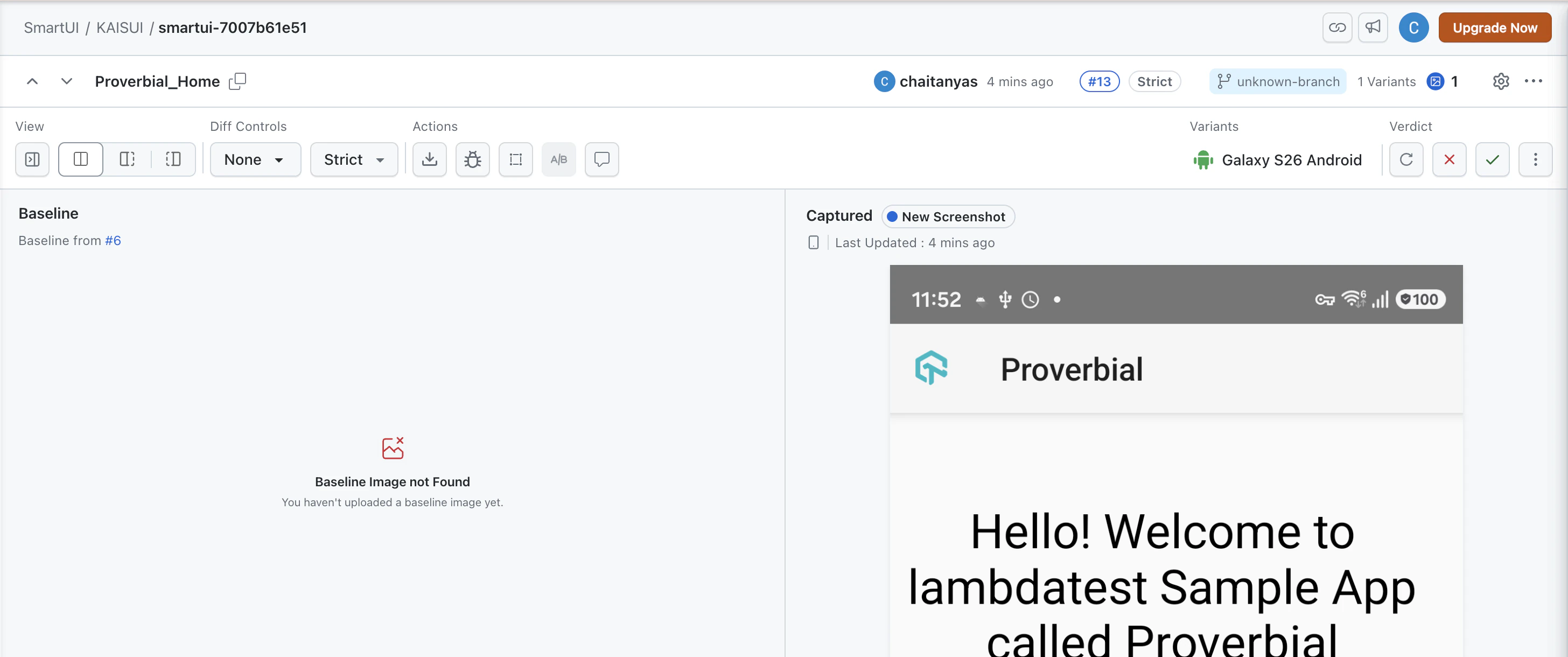Click the Baseline Image not Found icon
1568x657 pixels.
point(393,448)
